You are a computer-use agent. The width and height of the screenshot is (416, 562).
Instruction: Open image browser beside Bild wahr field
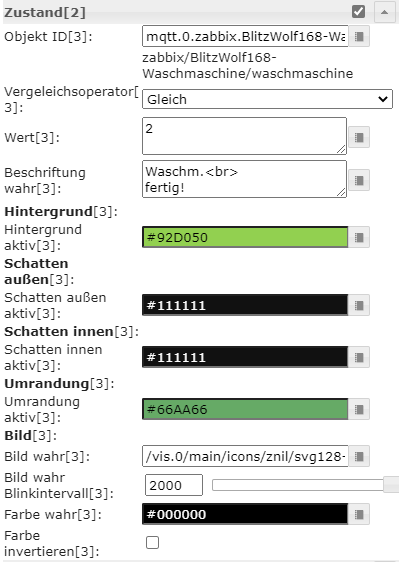pos(359,456)
